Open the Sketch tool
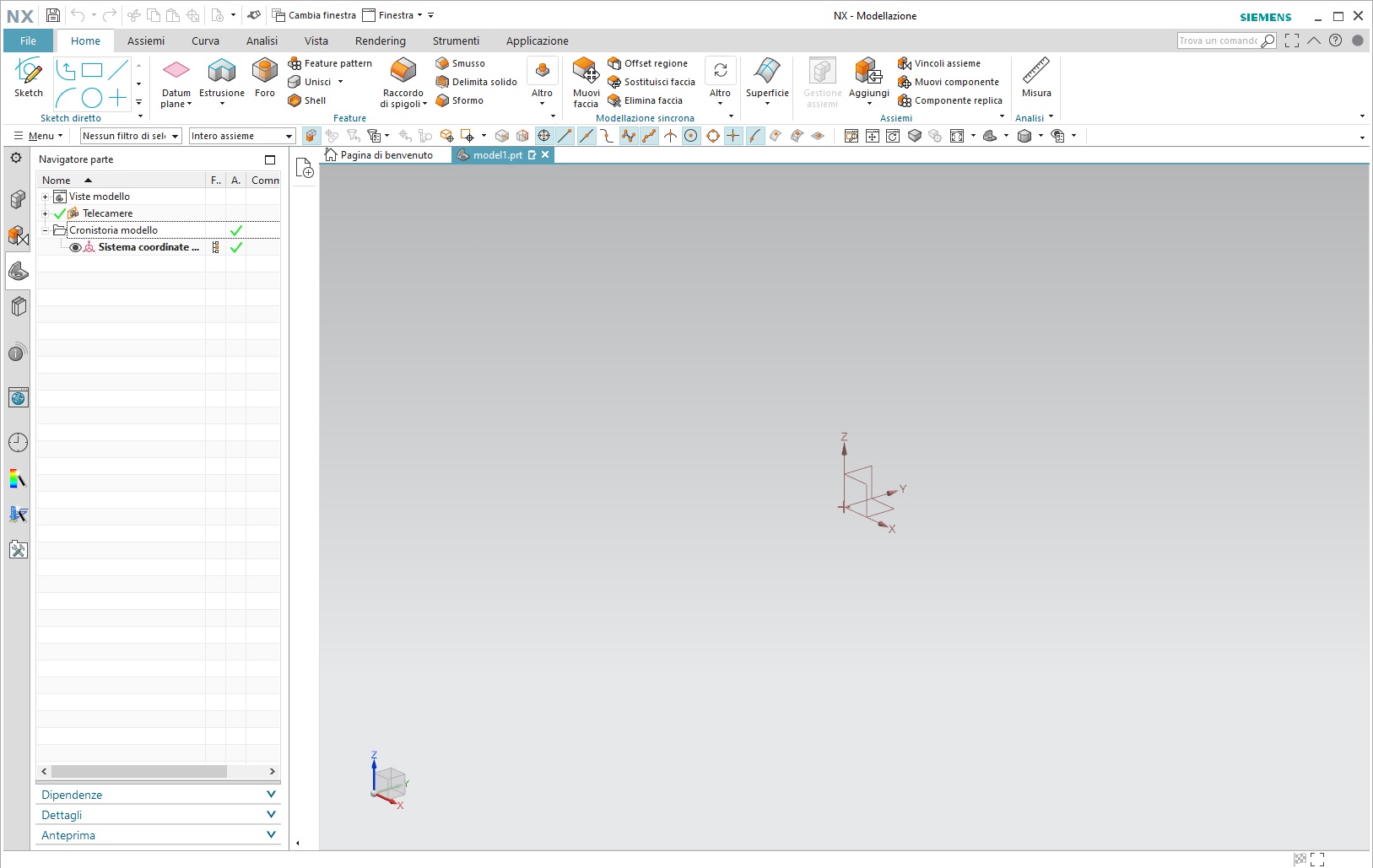The image size is (1373, 868). 29,78
